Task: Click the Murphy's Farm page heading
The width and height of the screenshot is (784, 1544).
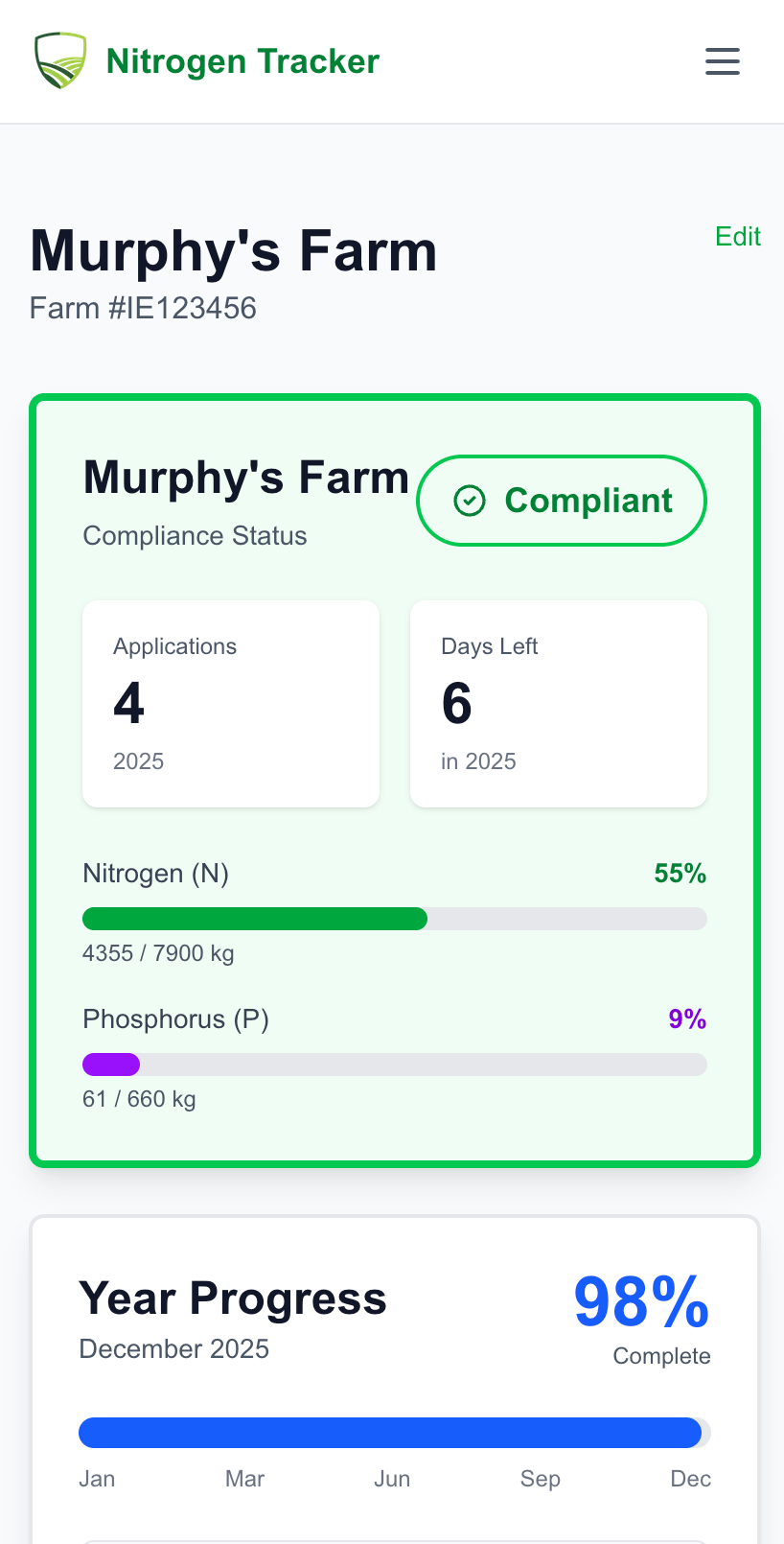Action: point(233,251)
